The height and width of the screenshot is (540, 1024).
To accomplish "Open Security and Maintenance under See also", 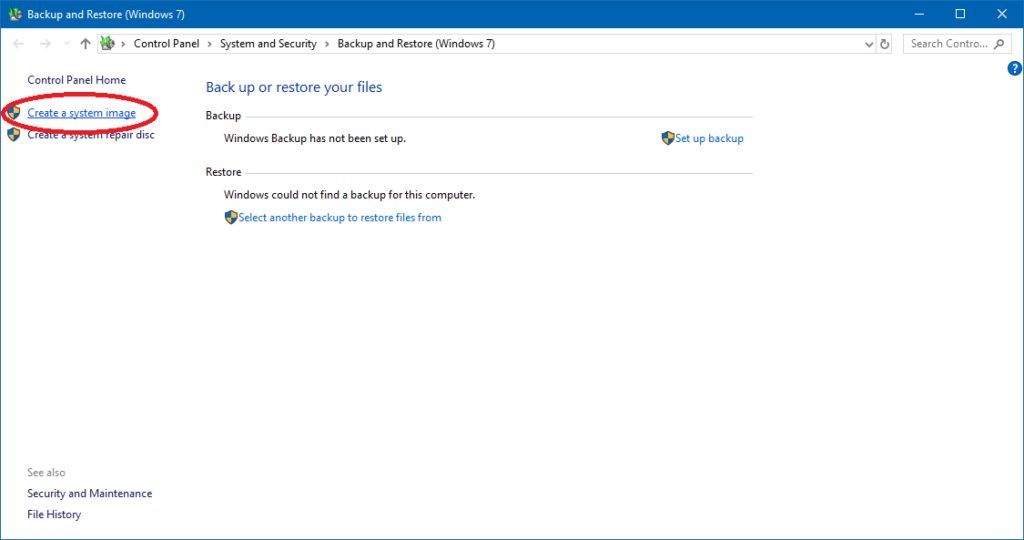I will [x=89, y=493].
